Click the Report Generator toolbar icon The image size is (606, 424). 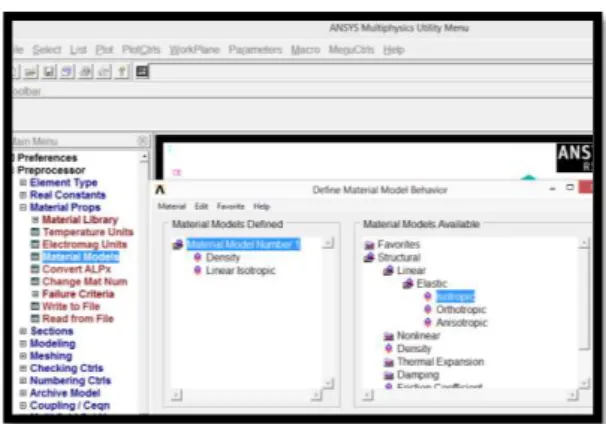(x=104, y=72)
